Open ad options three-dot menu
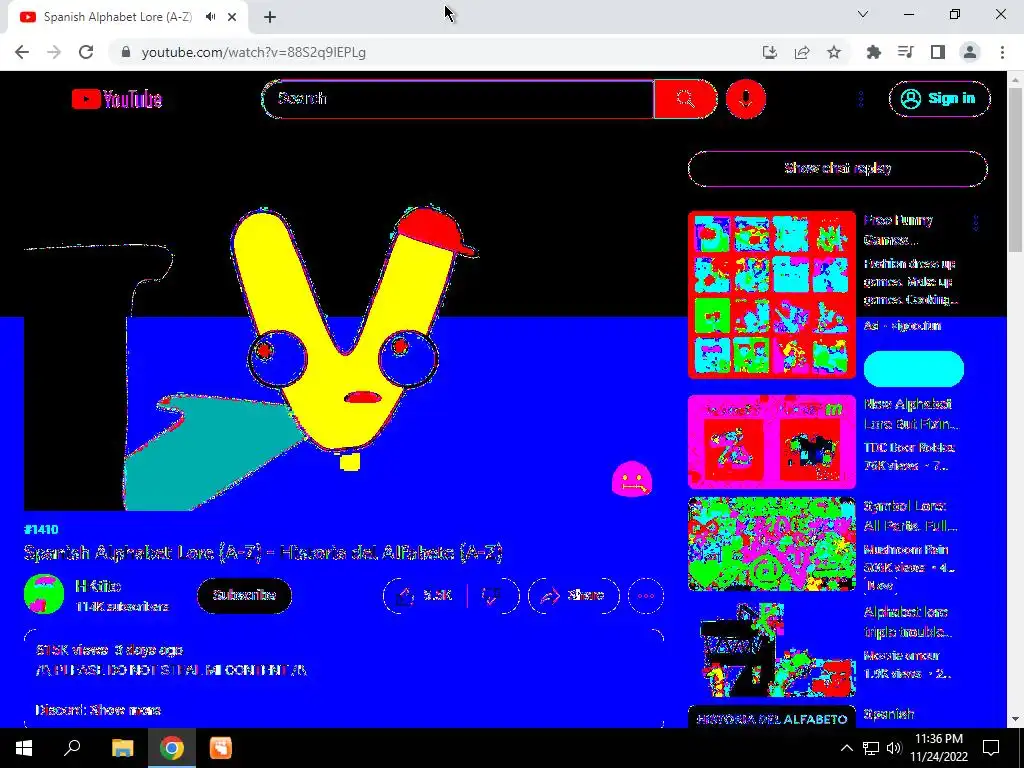1024x768 pixels. click(x=976, y=223)
